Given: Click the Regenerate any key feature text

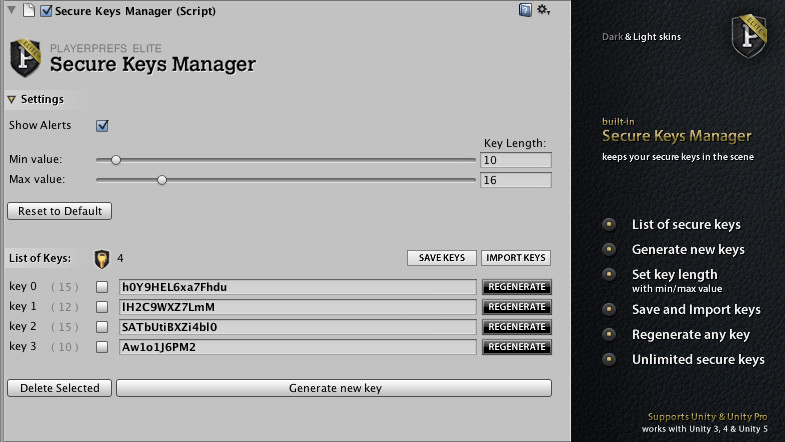Looking at the screenshot, I should 691,335.
